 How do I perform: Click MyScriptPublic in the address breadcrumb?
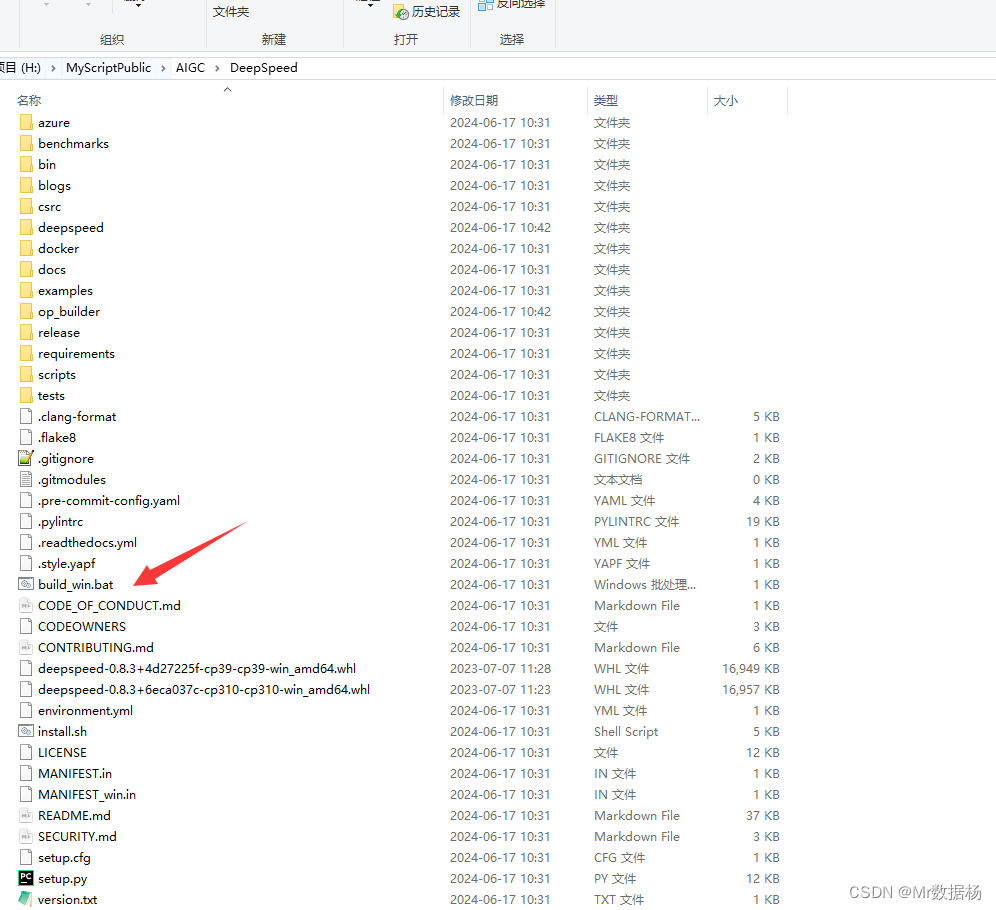[x=108, y=67]
